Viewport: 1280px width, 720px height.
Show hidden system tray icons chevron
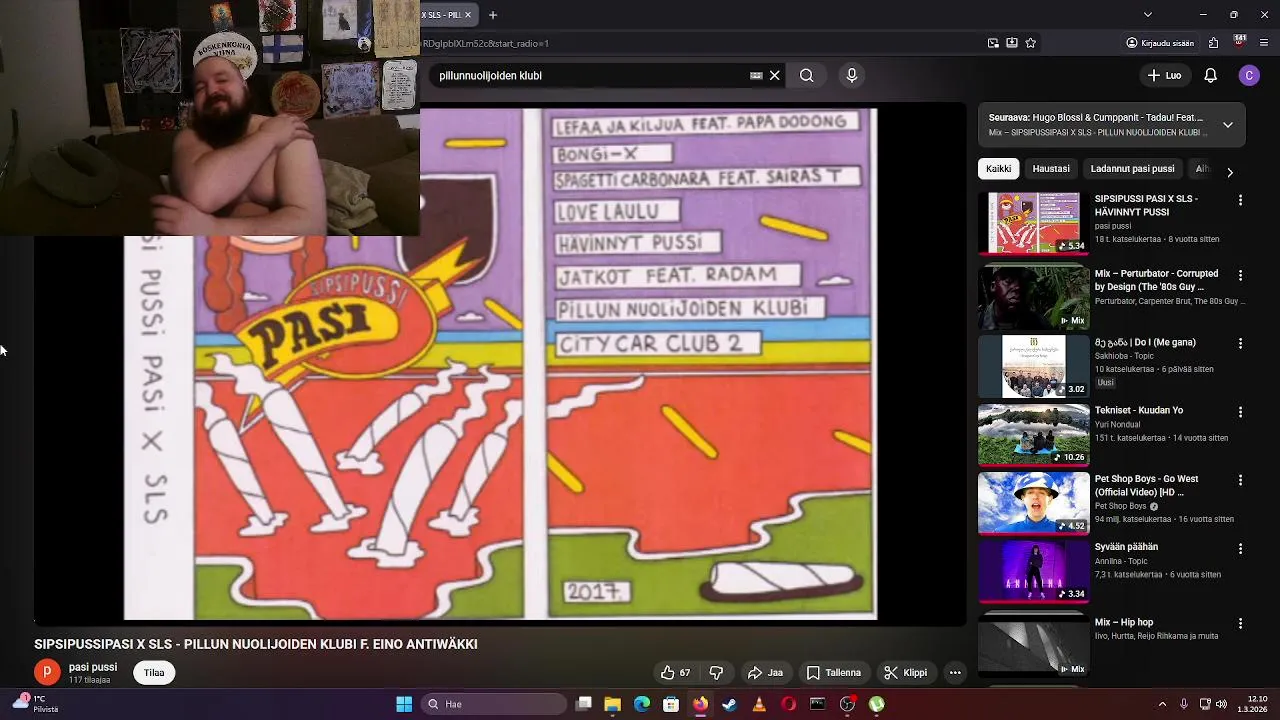point(1162,704)
